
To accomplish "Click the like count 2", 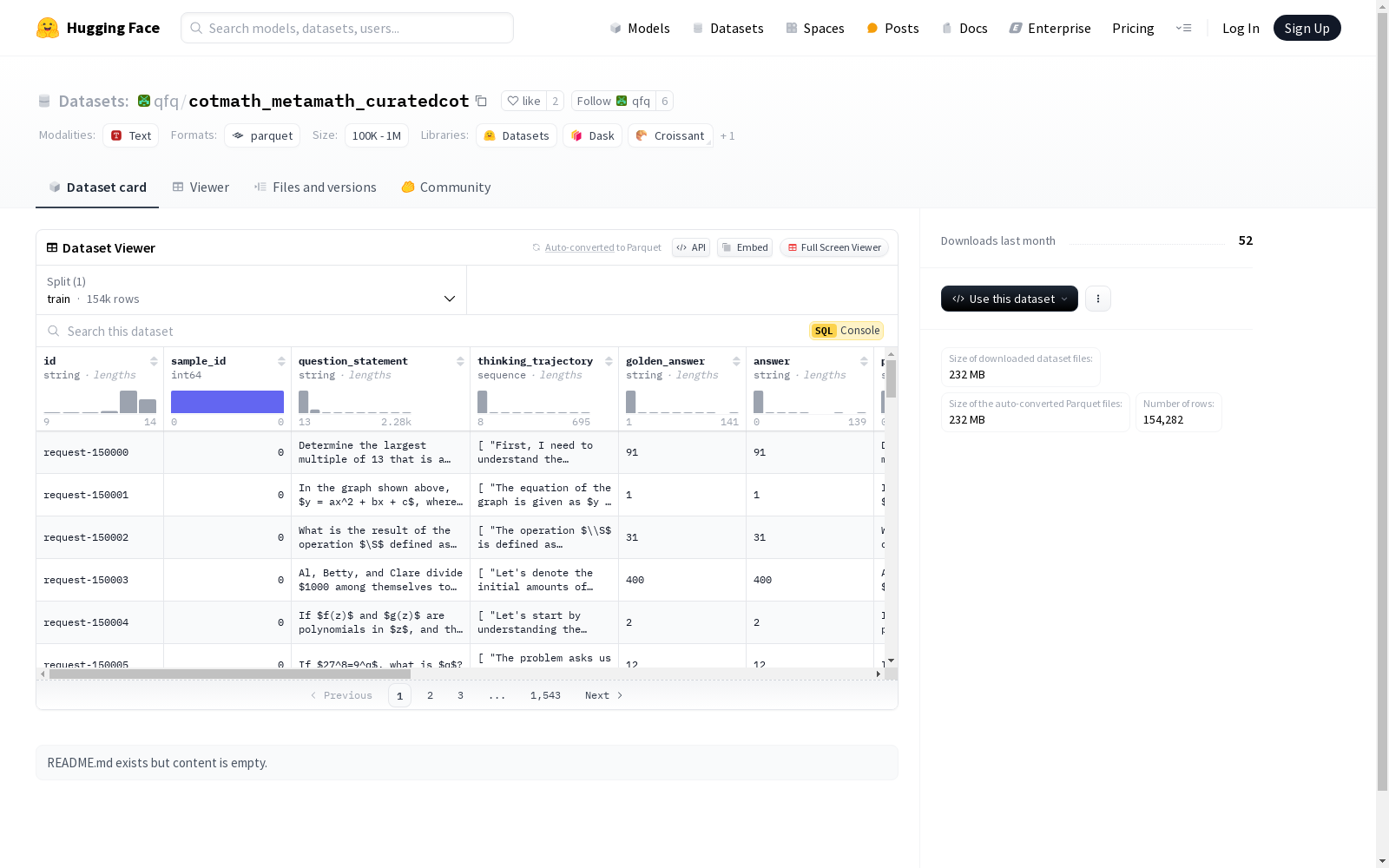I will (x=556, y=101).
